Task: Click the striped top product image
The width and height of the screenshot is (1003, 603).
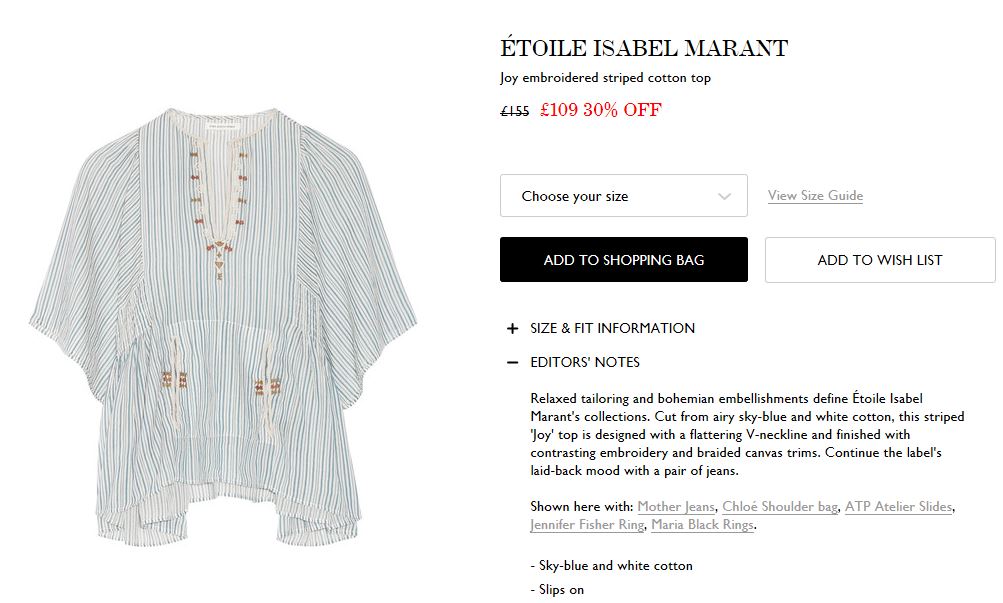Action: [225, 330]
